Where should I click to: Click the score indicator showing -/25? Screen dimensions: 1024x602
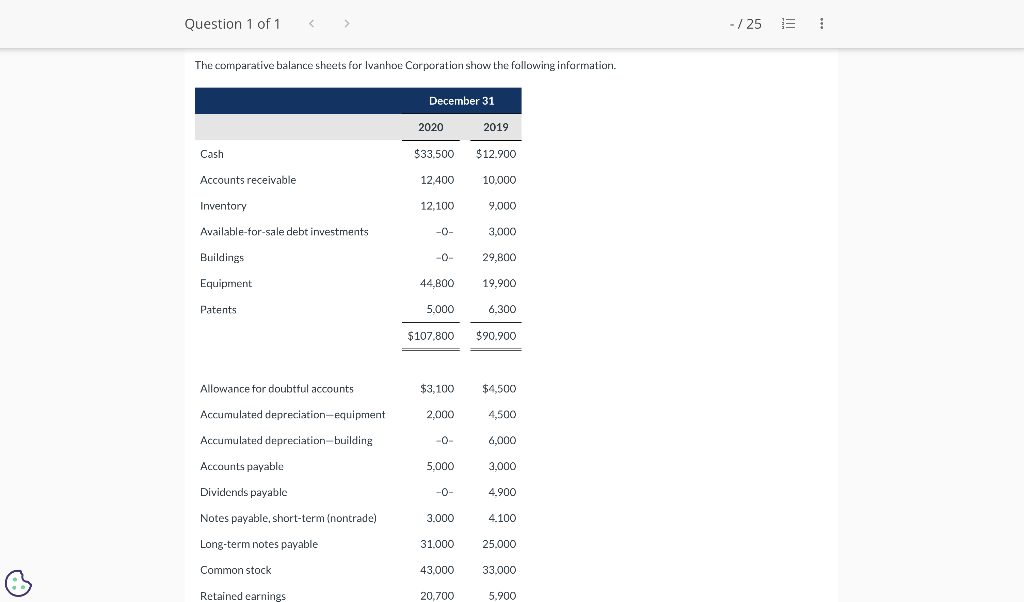746,23
